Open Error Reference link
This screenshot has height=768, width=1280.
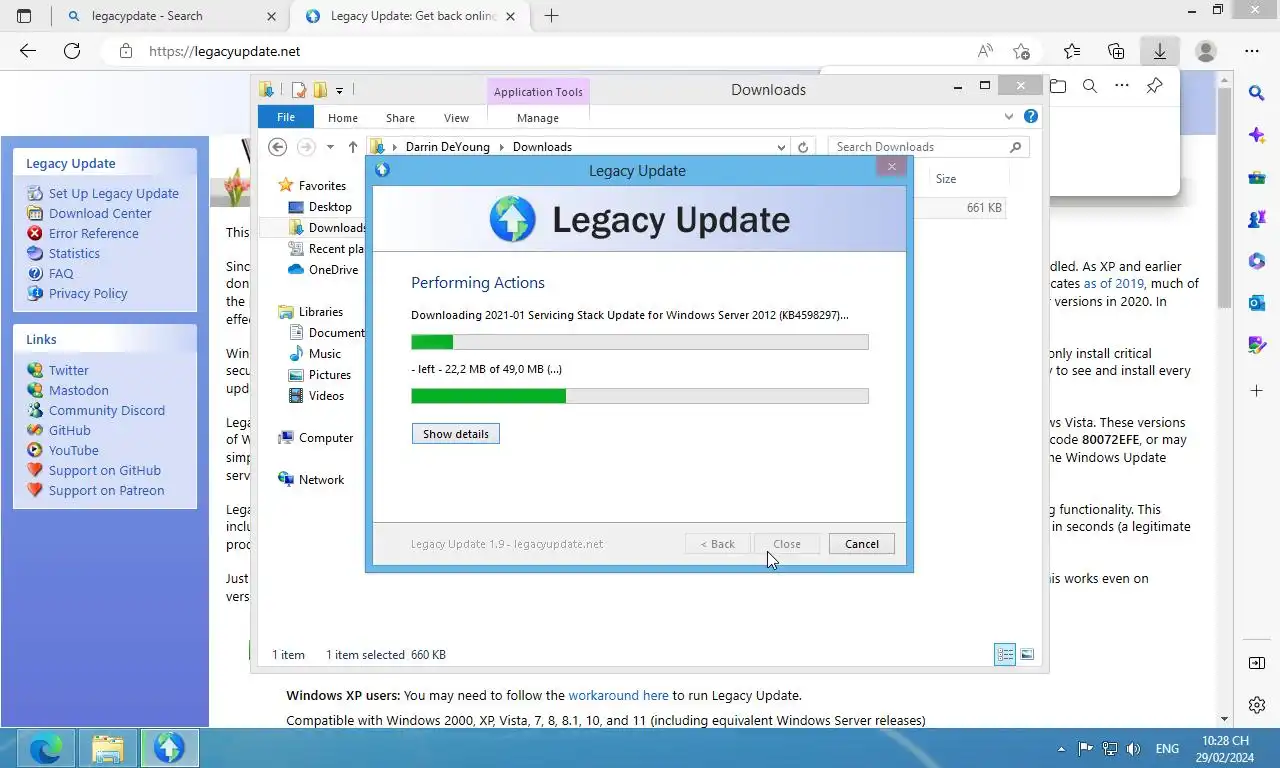94,233
